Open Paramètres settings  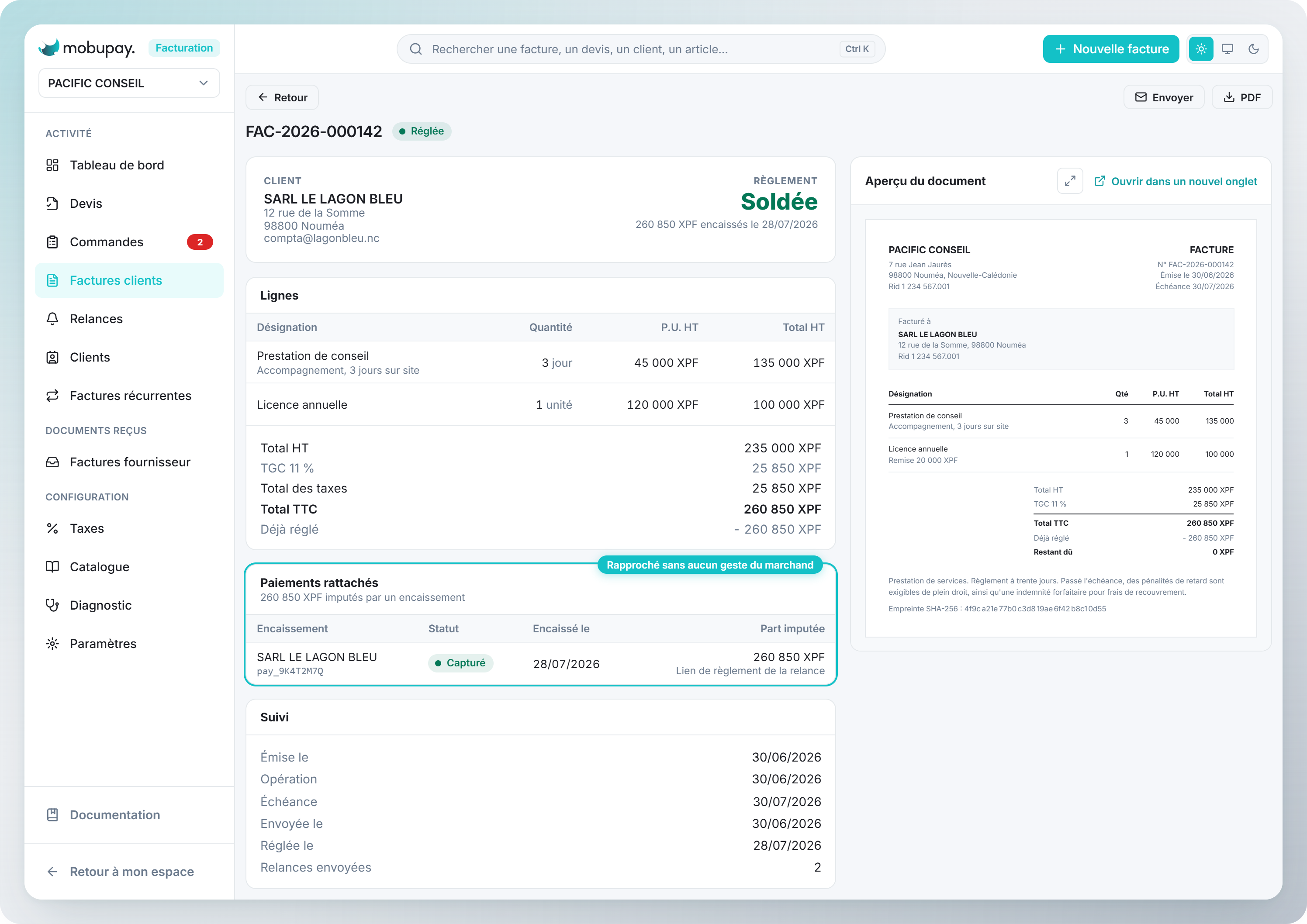129,644
